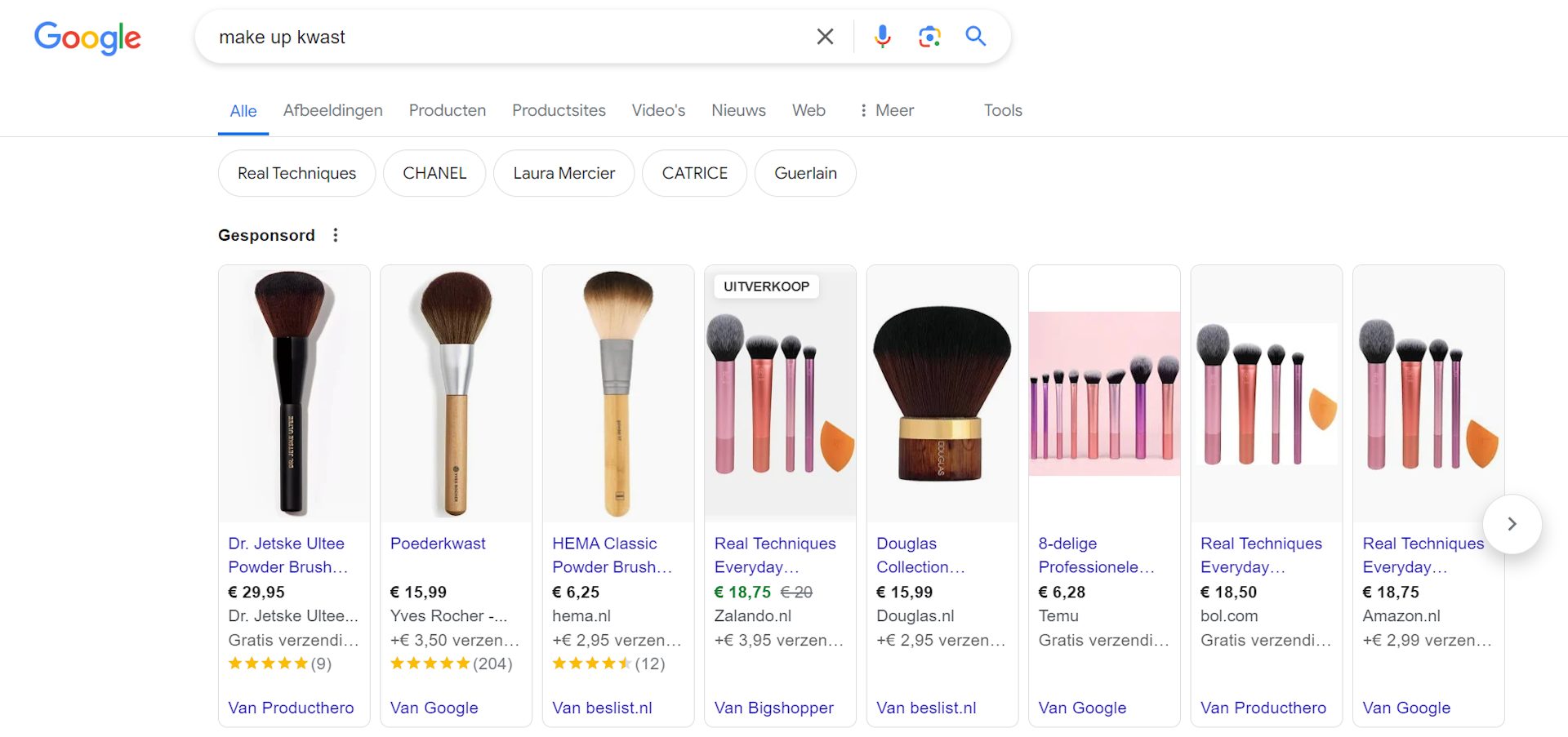Go to the Video's tab
The width and height of the screenshot is (1568, 737).
658,110
